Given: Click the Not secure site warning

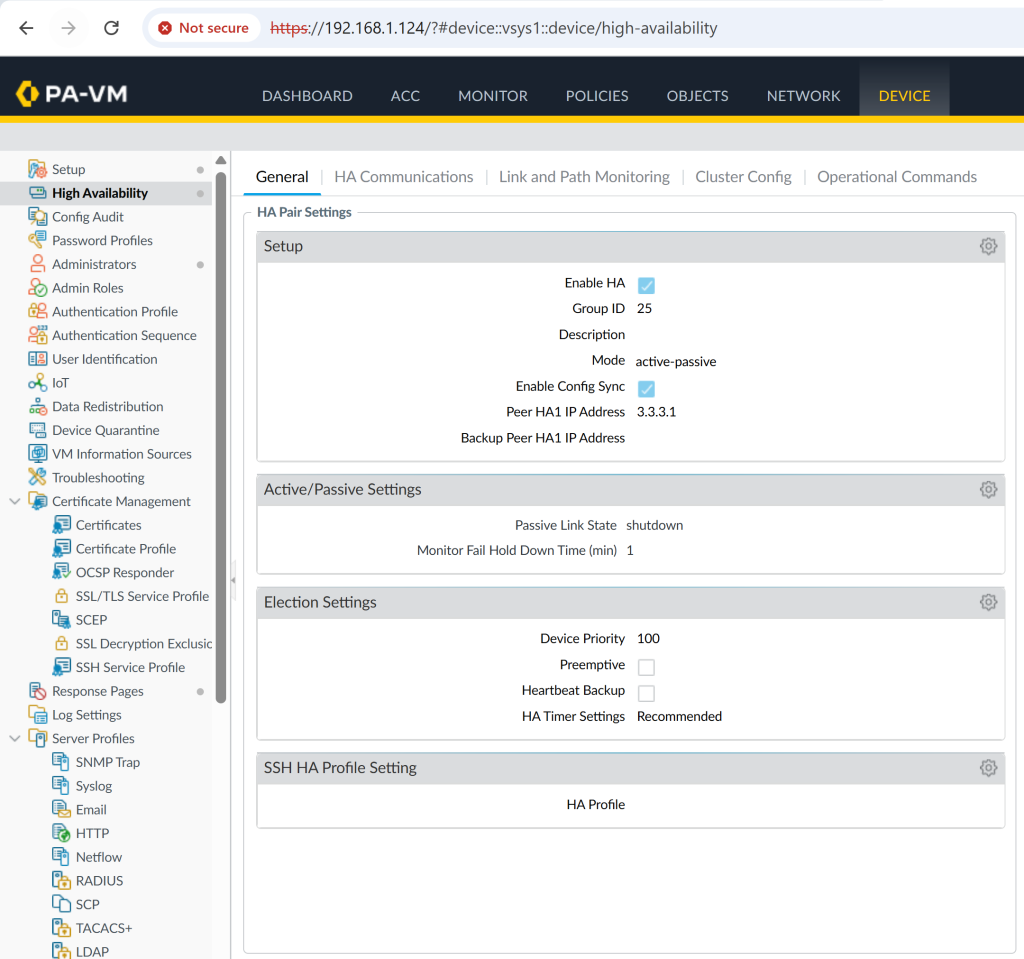Looking at the screenshot, I should [205, 28].
